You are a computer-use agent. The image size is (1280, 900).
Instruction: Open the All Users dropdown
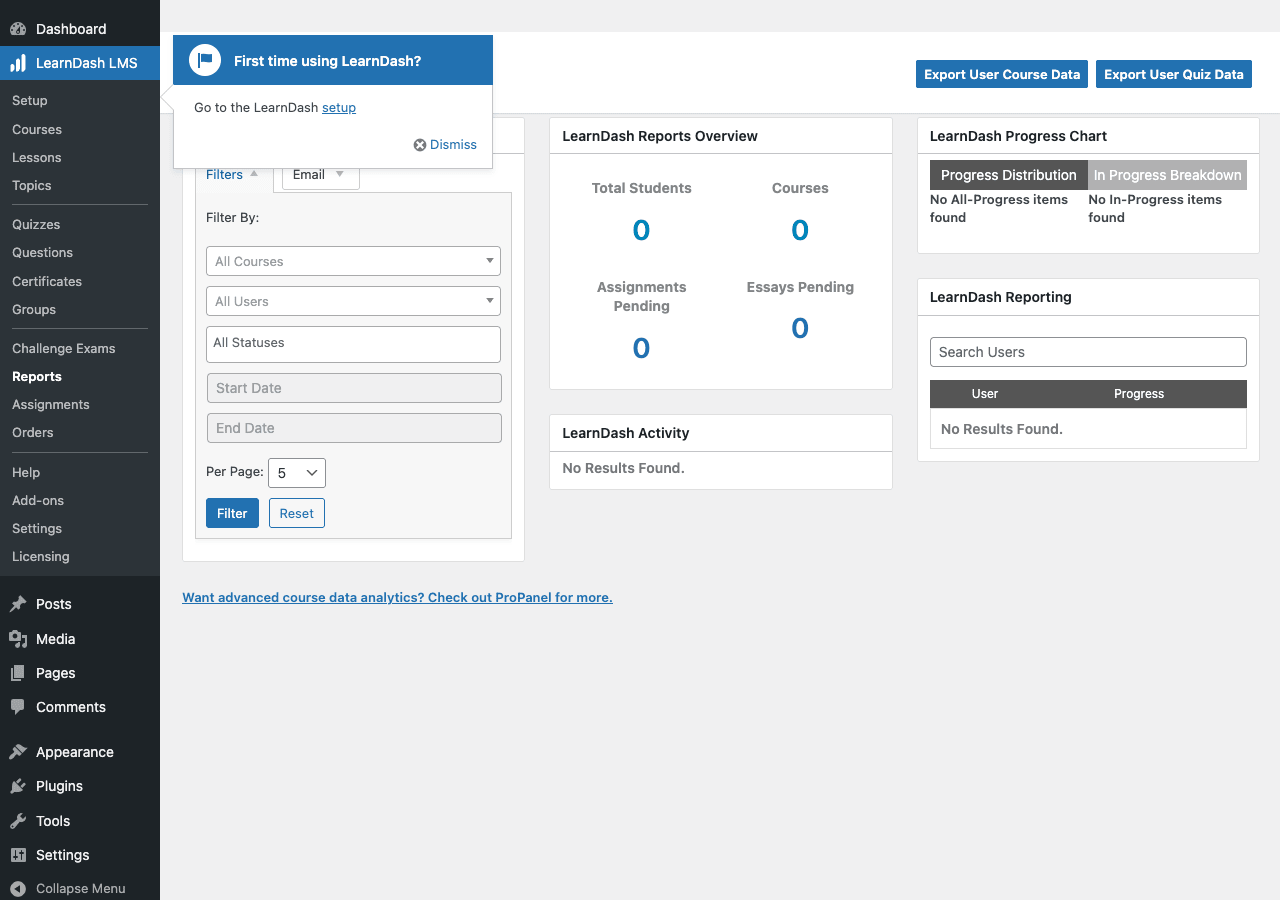353,301
